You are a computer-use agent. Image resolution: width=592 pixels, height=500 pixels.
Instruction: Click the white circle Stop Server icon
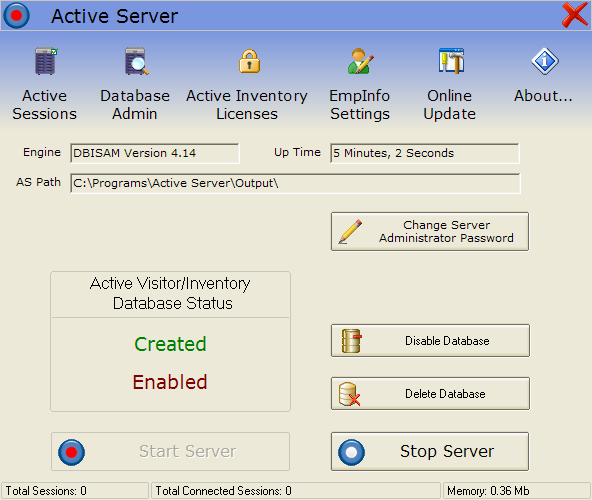click(x=352, y=452)
